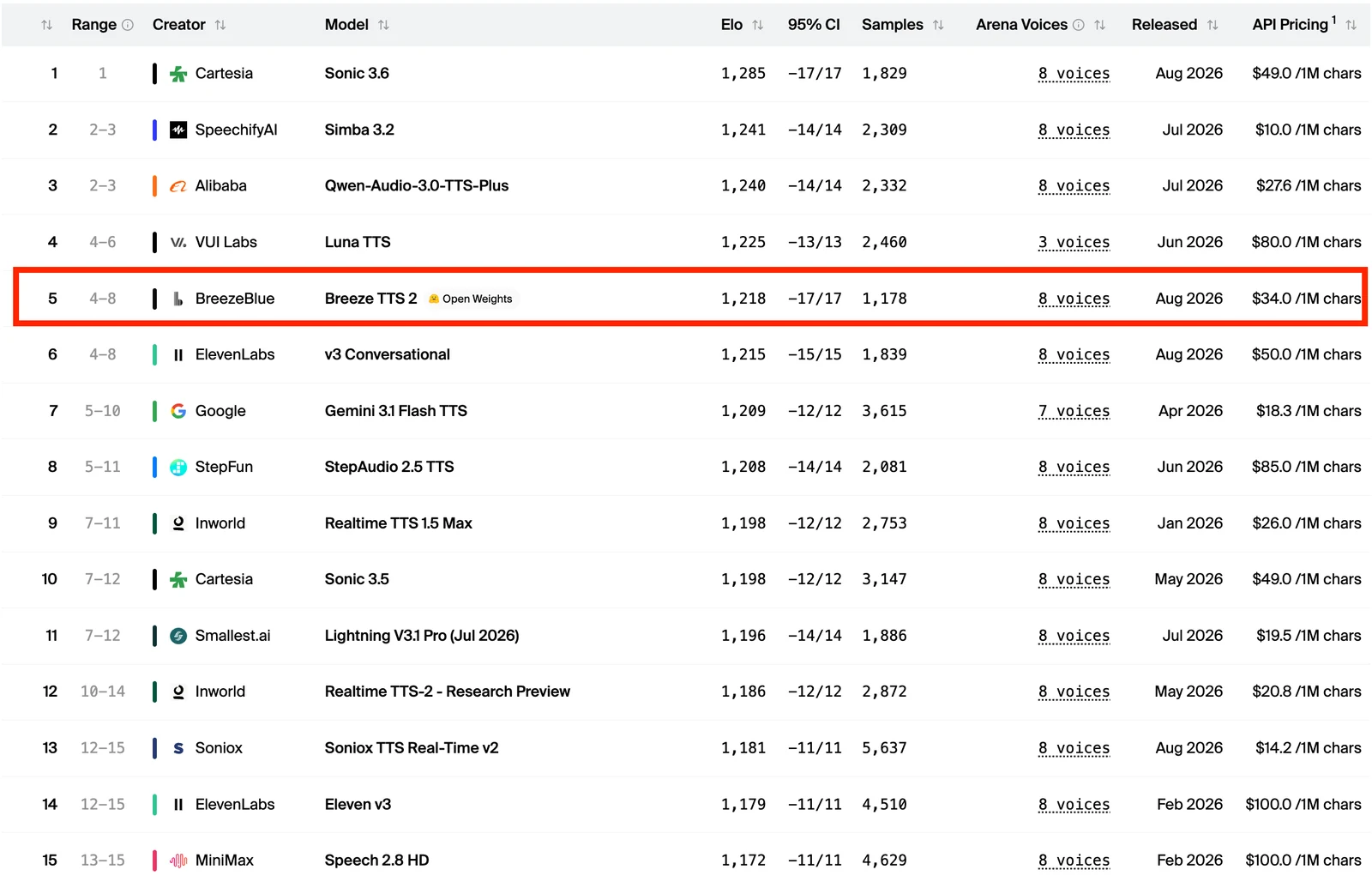Viewport: 1372px width, 888px height.
Task: Sort table by Samples column arrows
Action: [x=938, y=25]
